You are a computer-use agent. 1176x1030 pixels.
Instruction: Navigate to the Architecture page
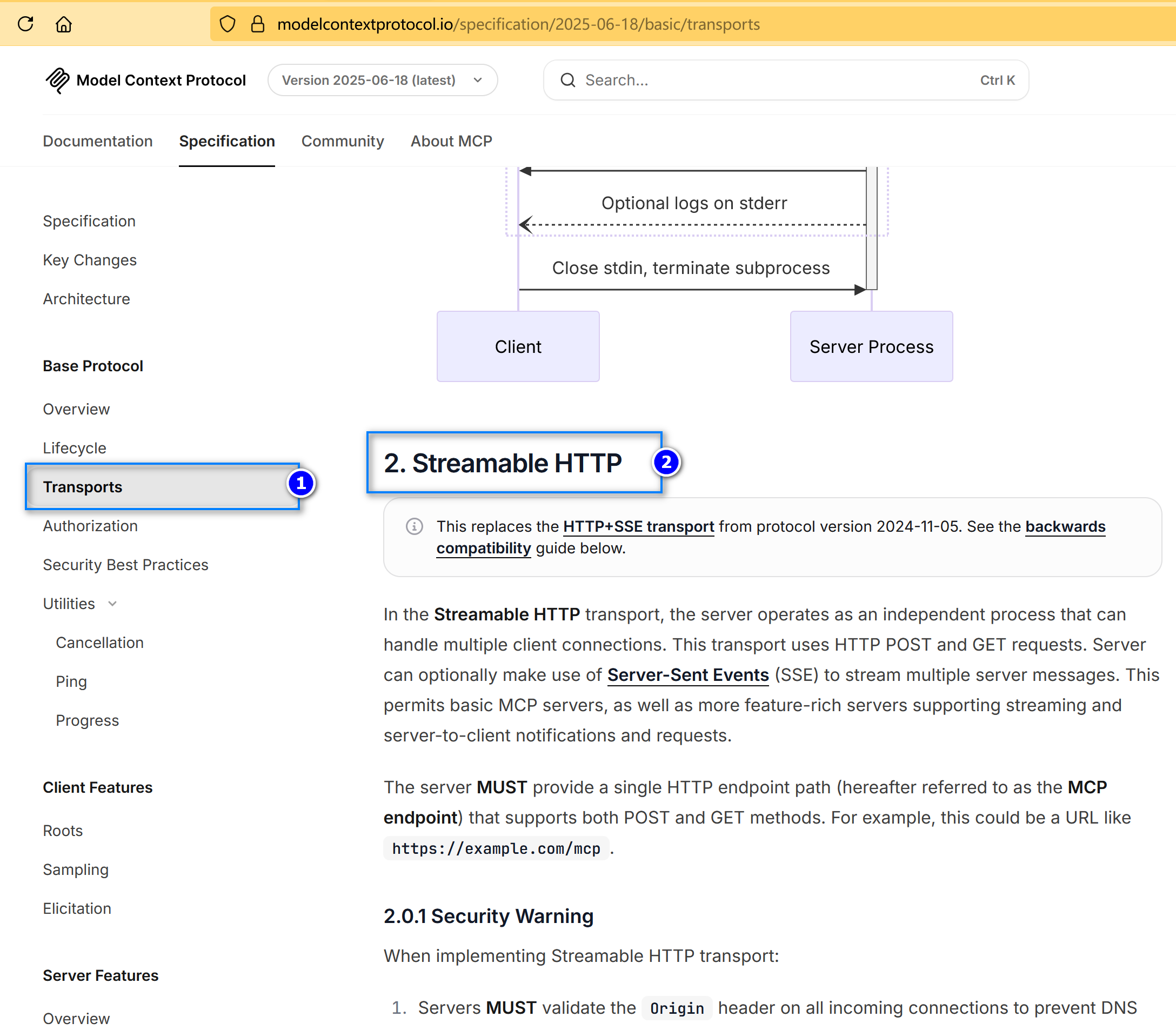pyautogui.click(x=87, y=299)
